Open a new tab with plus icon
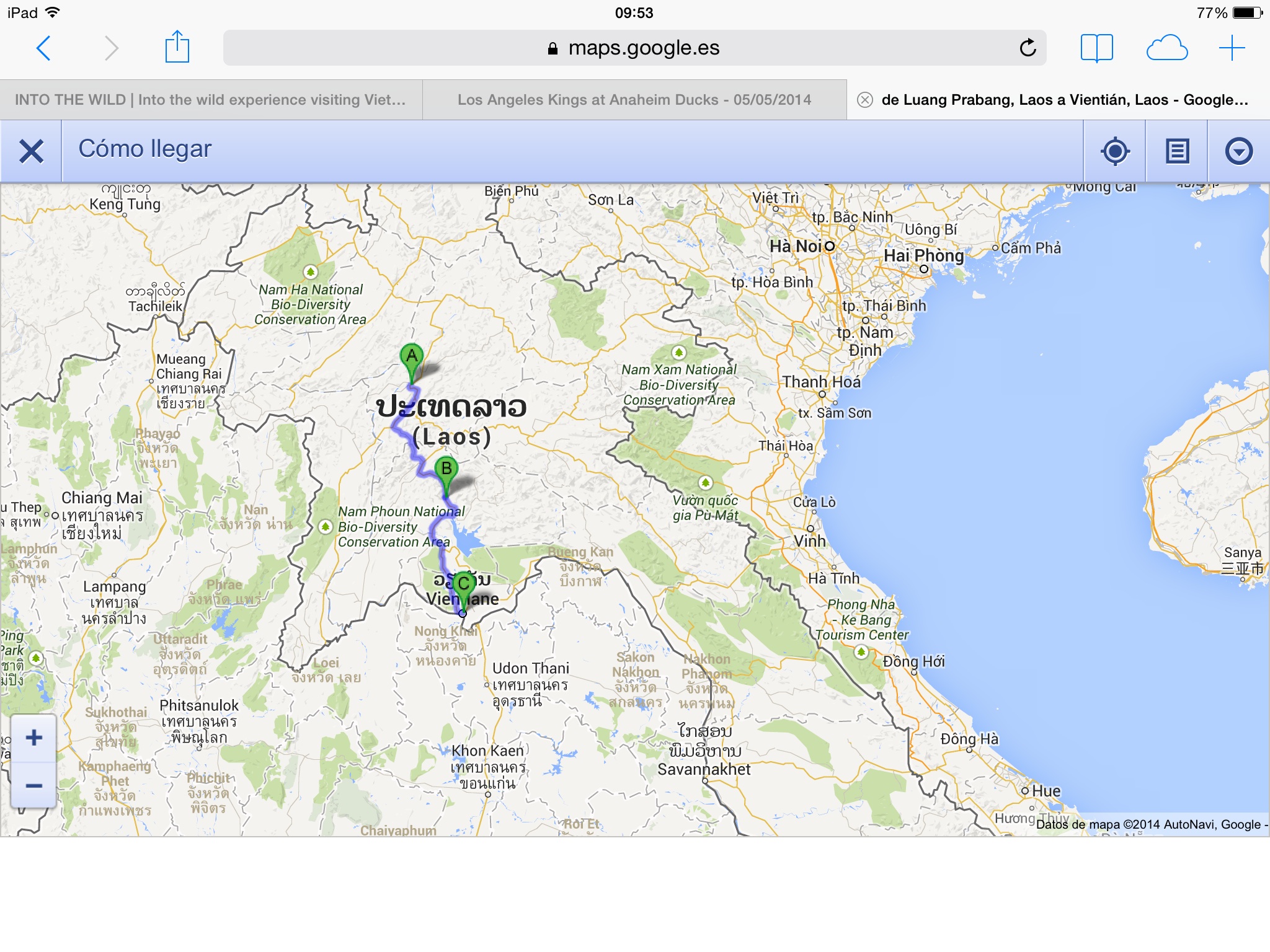The image size is (1270, 952). coord(1232,48)
